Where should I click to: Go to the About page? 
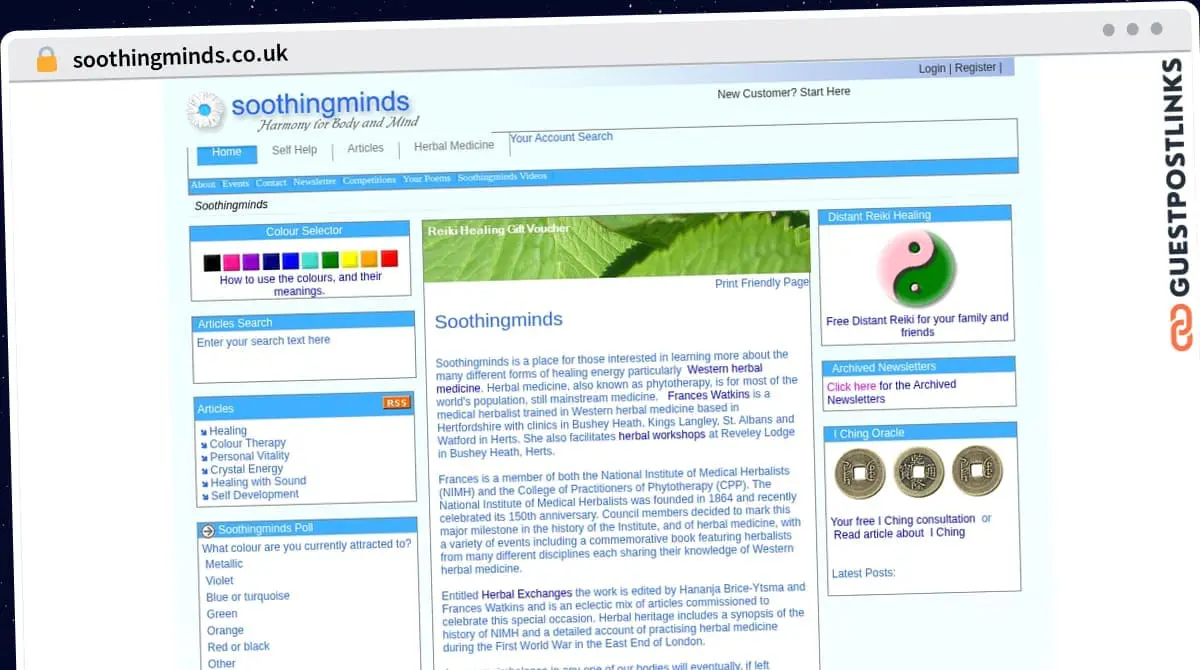(x=203, y=185)
